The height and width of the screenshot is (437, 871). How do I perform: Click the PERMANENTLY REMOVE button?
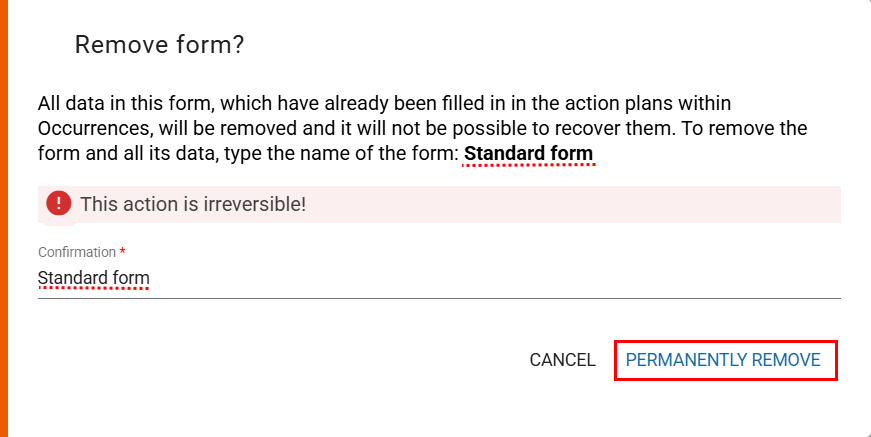pos(723,360)
